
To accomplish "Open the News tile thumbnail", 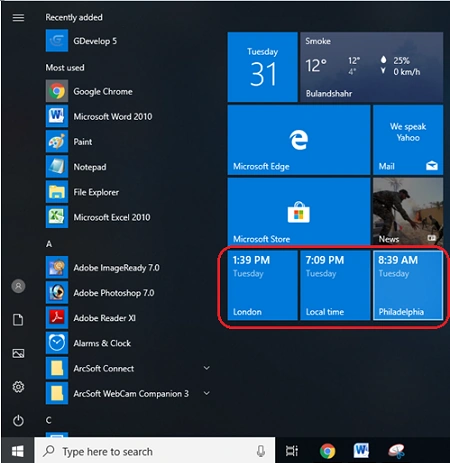I will (x=408, y=211).
